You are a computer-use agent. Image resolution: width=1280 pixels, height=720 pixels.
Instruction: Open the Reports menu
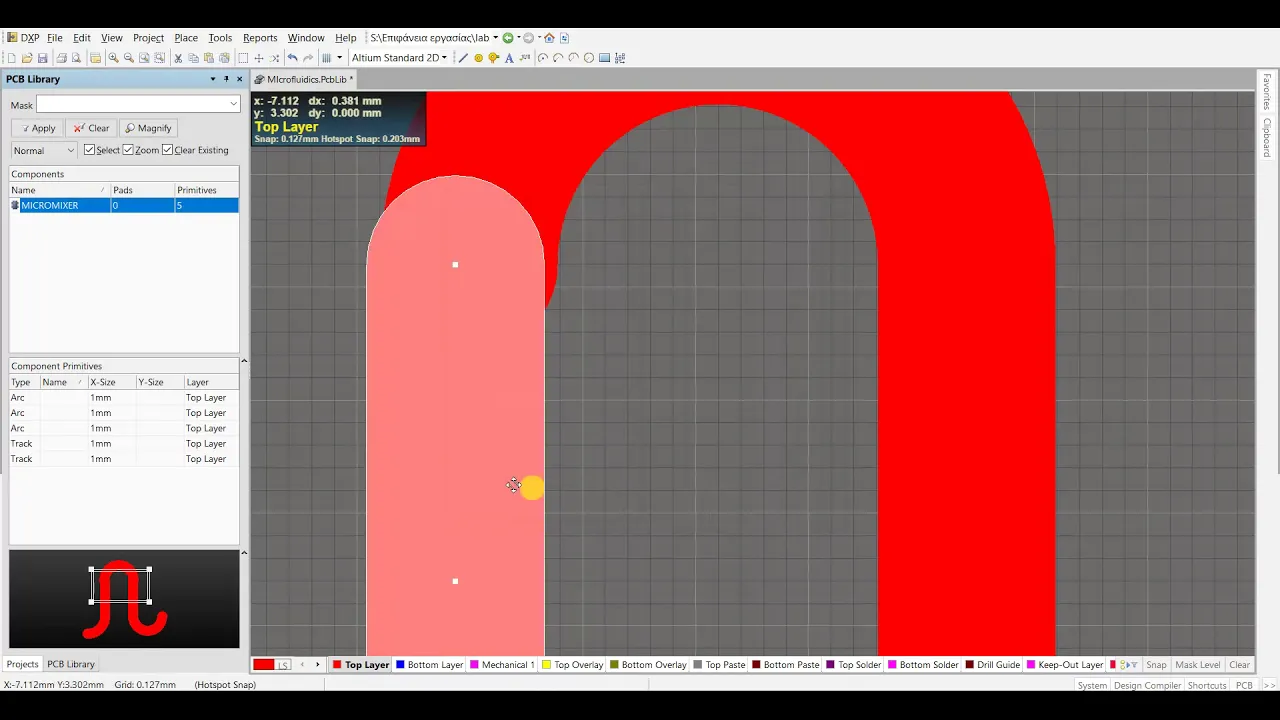click(x=260, y=38)
